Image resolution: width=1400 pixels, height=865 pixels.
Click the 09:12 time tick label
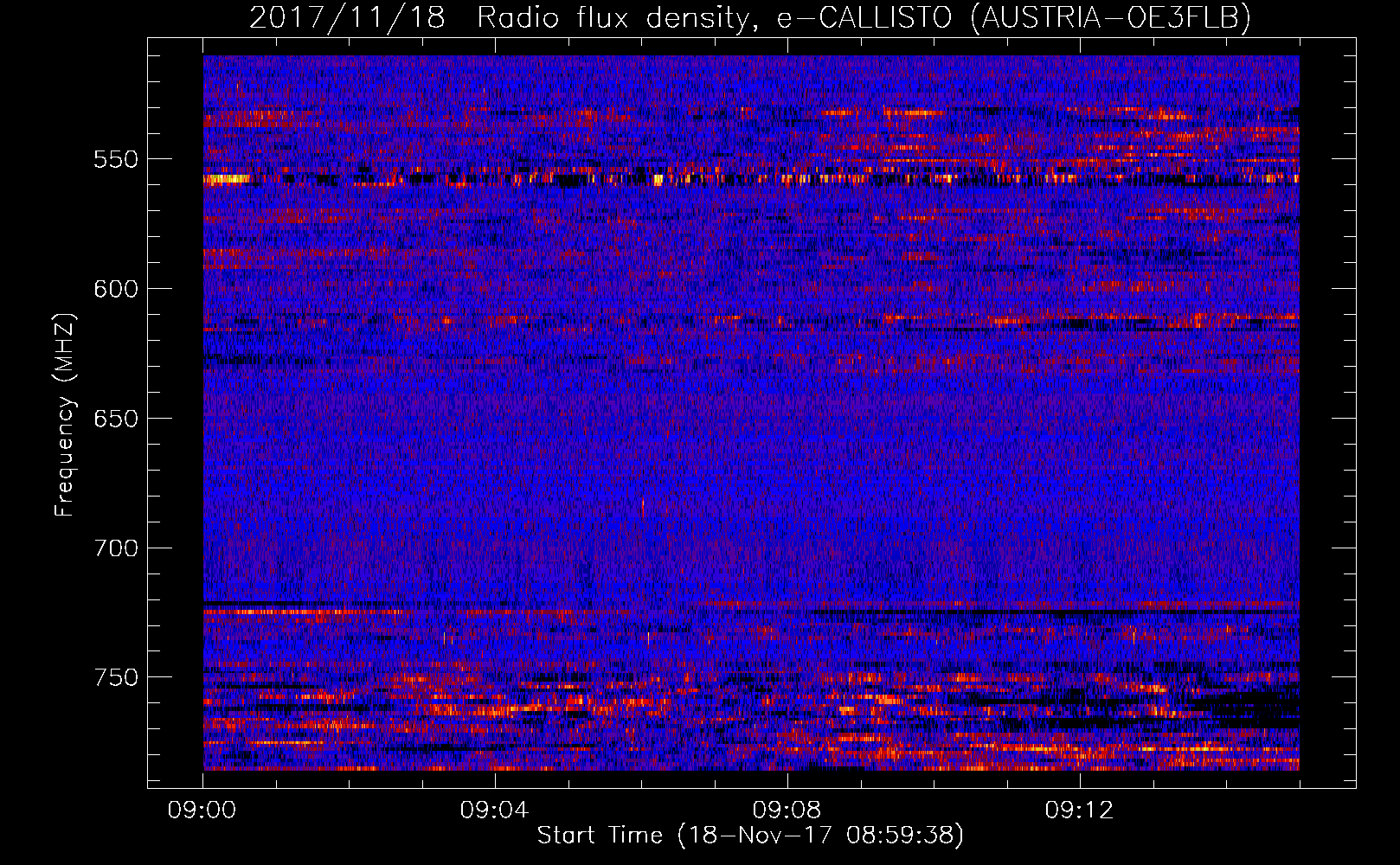1080,811
